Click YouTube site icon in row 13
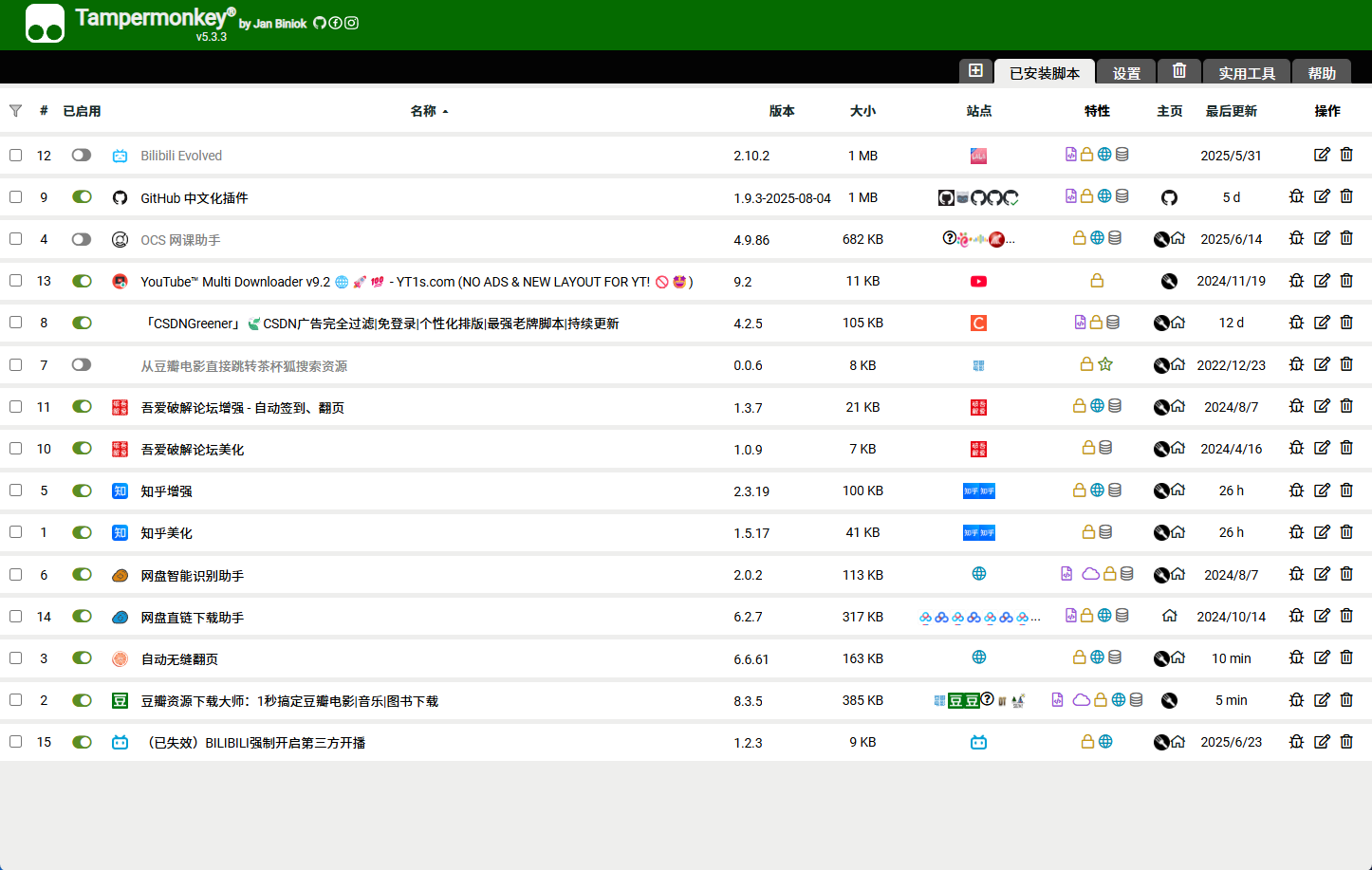 pos(978,281)
